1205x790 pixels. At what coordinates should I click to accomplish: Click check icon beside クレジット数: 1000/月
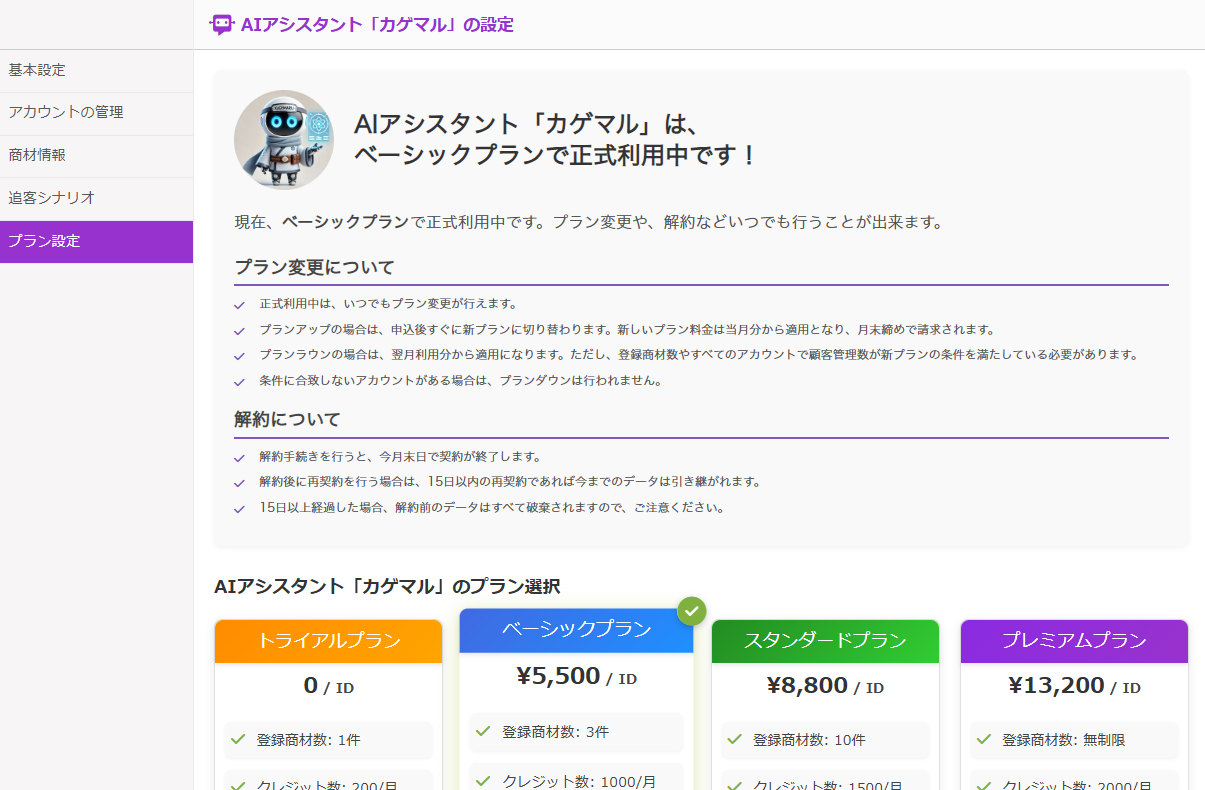(x=484, y=781)
